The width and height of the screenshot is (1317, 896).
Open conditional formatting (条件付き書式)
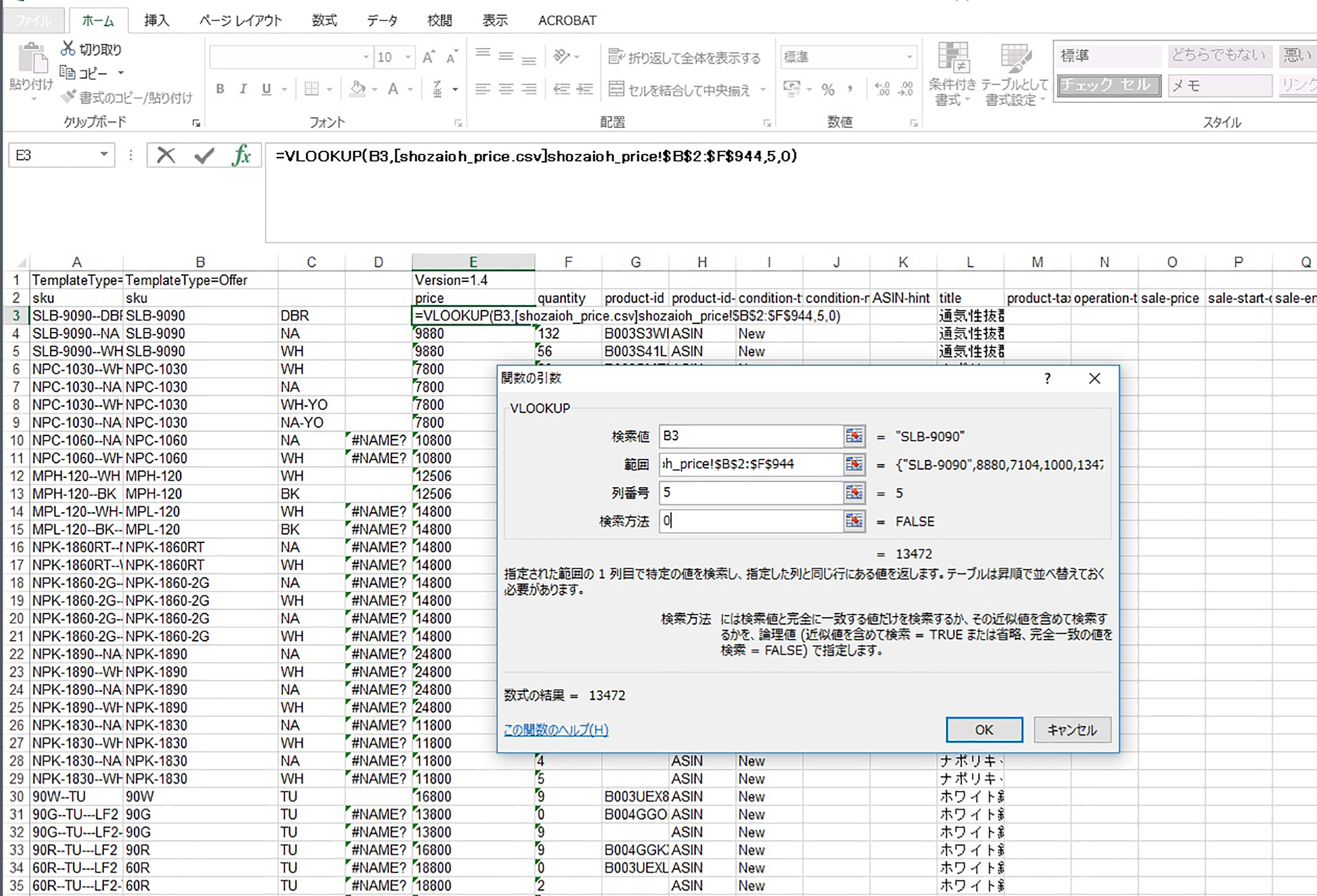coord(952,73)
